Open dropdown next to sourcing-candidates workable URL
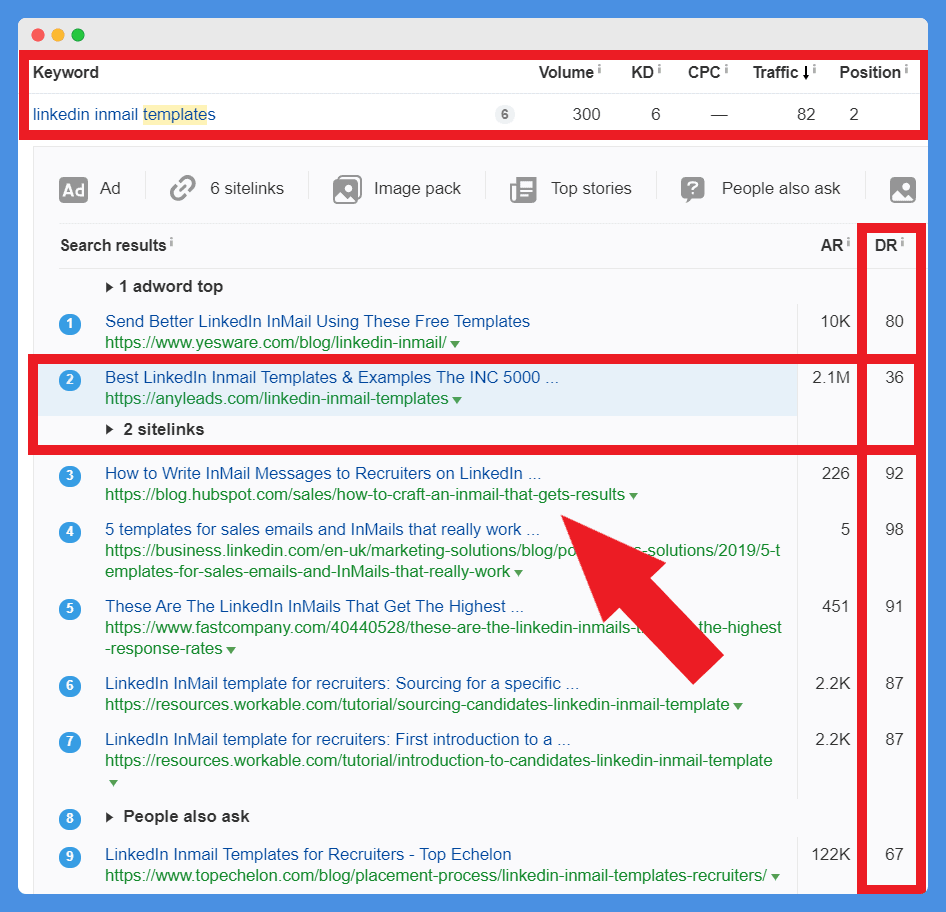The image size is (946, 912). [x=738, y=706]
